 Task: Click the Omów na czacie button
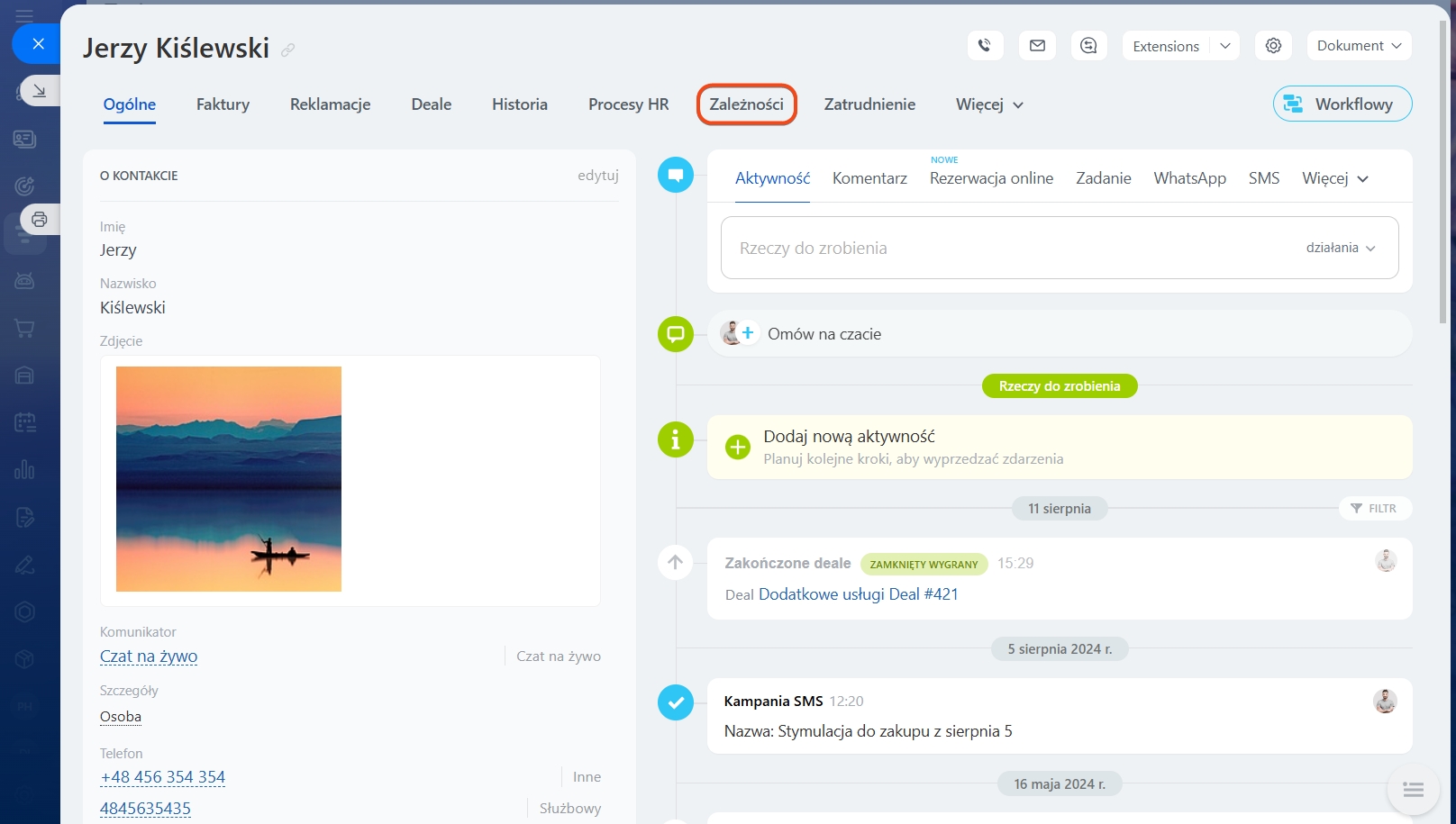click(x=1060, y=334)
